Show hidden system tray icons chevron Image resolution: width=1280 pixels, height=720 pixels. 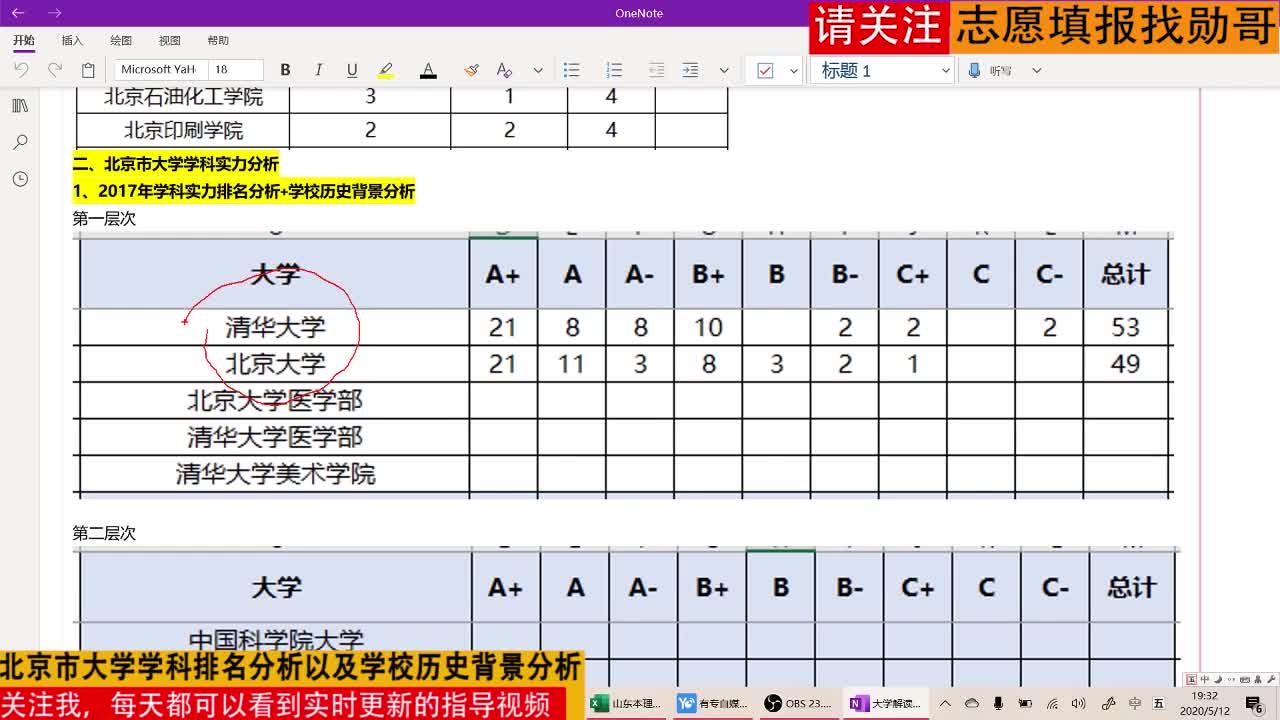945,704
